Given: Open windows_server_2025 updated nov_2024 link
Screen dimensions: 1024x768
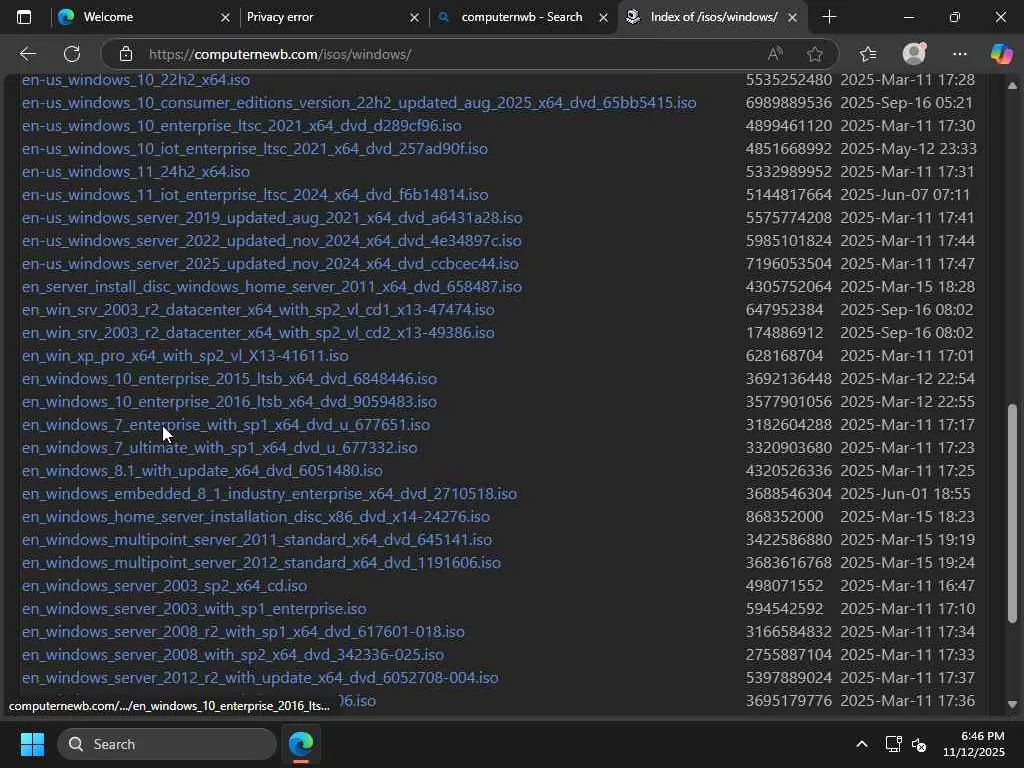Looking at the screenshot, I should pyautogui.click(x=270, y=264).
